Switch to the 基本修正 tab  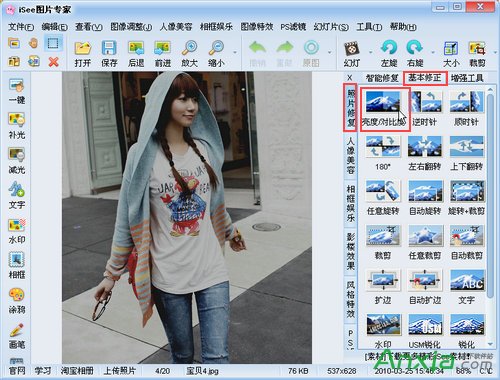pos(425,78)
